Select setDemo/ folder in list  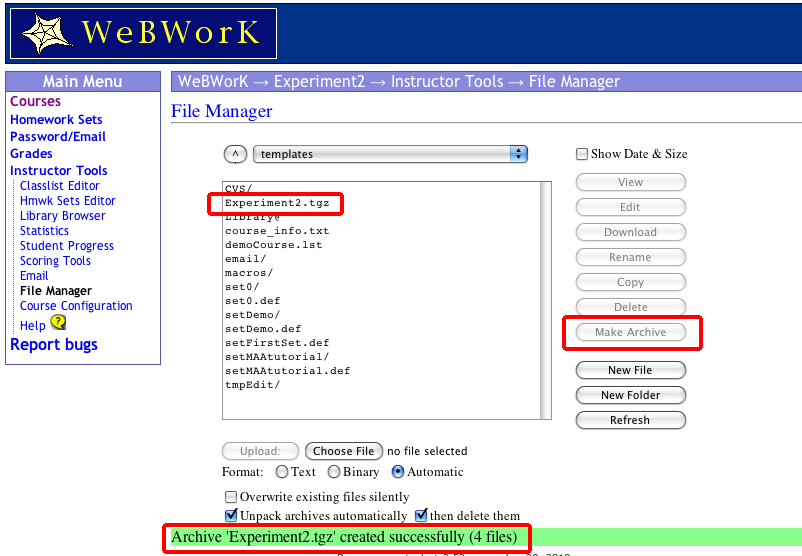253,315
